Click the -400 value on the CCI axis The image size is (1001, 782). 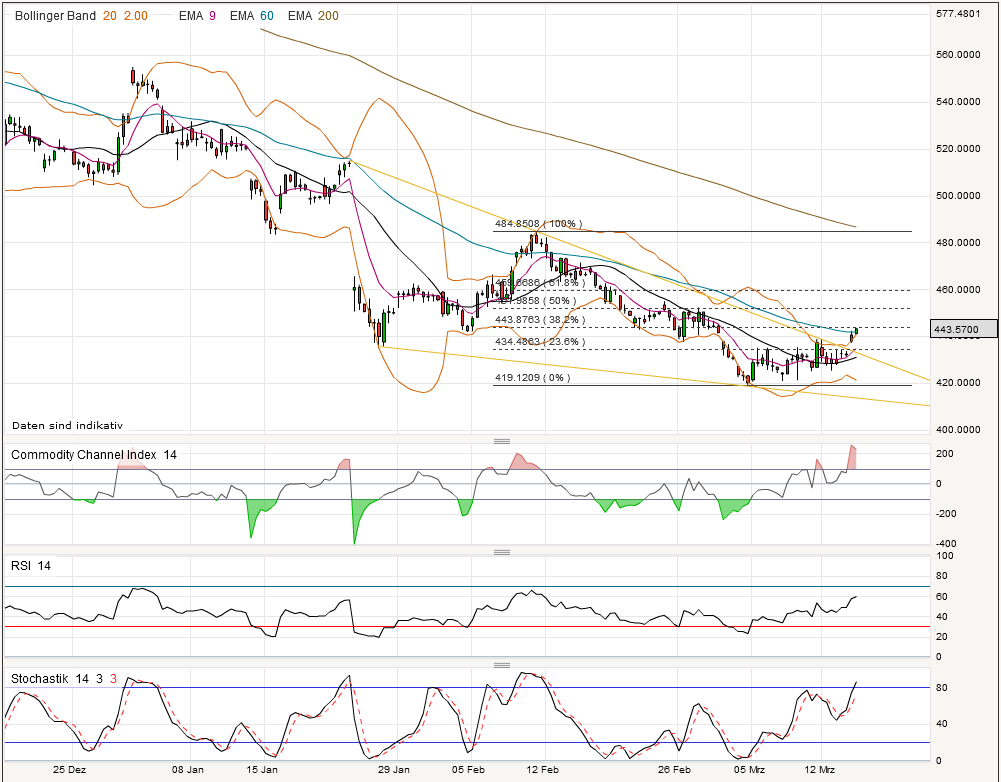pyautogui.click(x=945, y=544)
